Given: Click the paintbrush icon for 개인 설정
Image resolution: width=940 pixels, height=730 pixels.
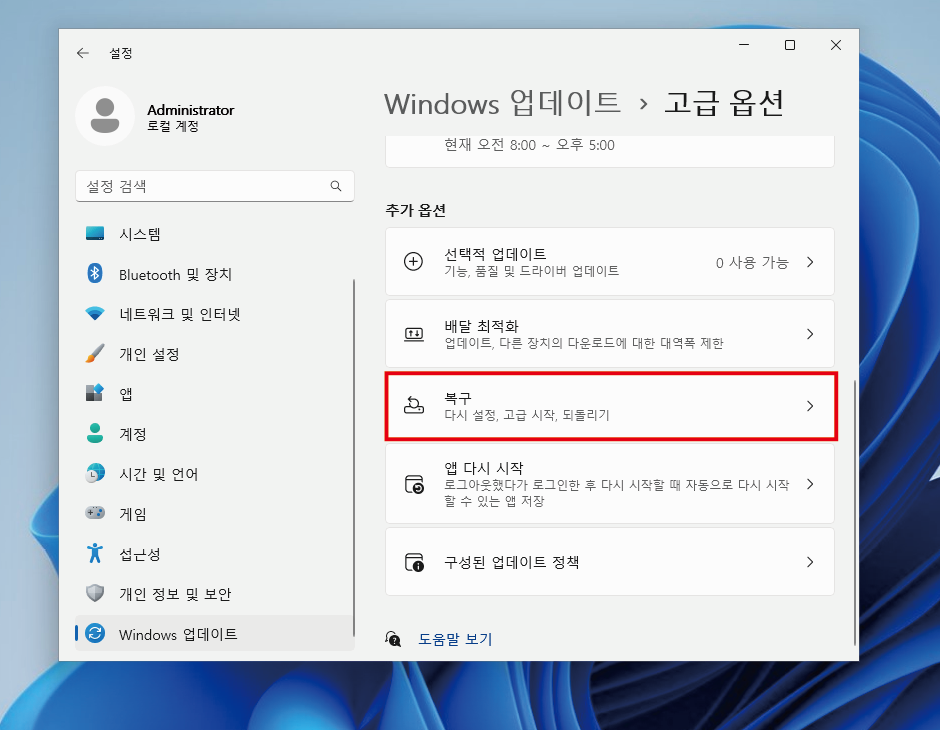Looking at the screenshot, I should pos(95,354).
